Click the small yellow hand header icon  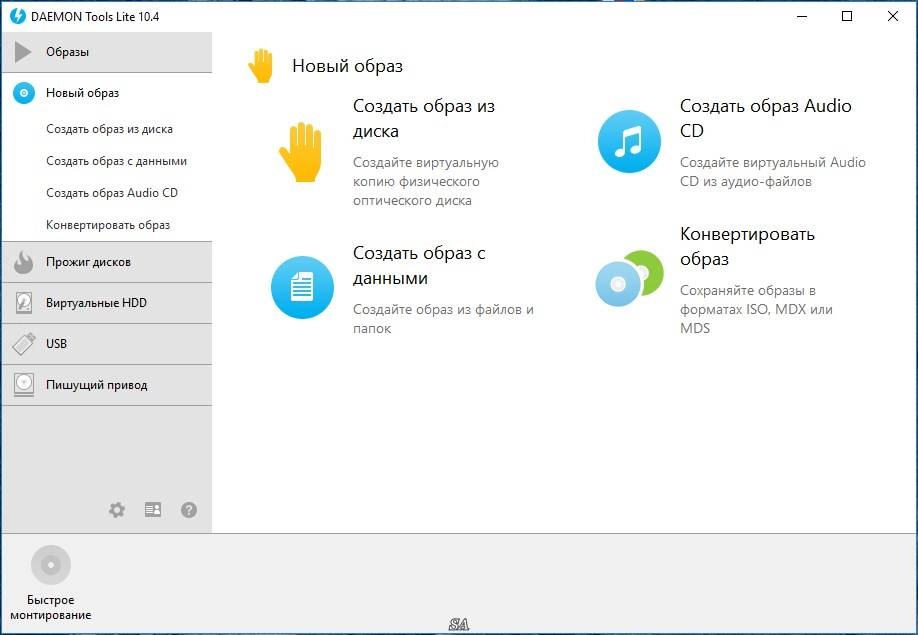(x=261, y=66)
